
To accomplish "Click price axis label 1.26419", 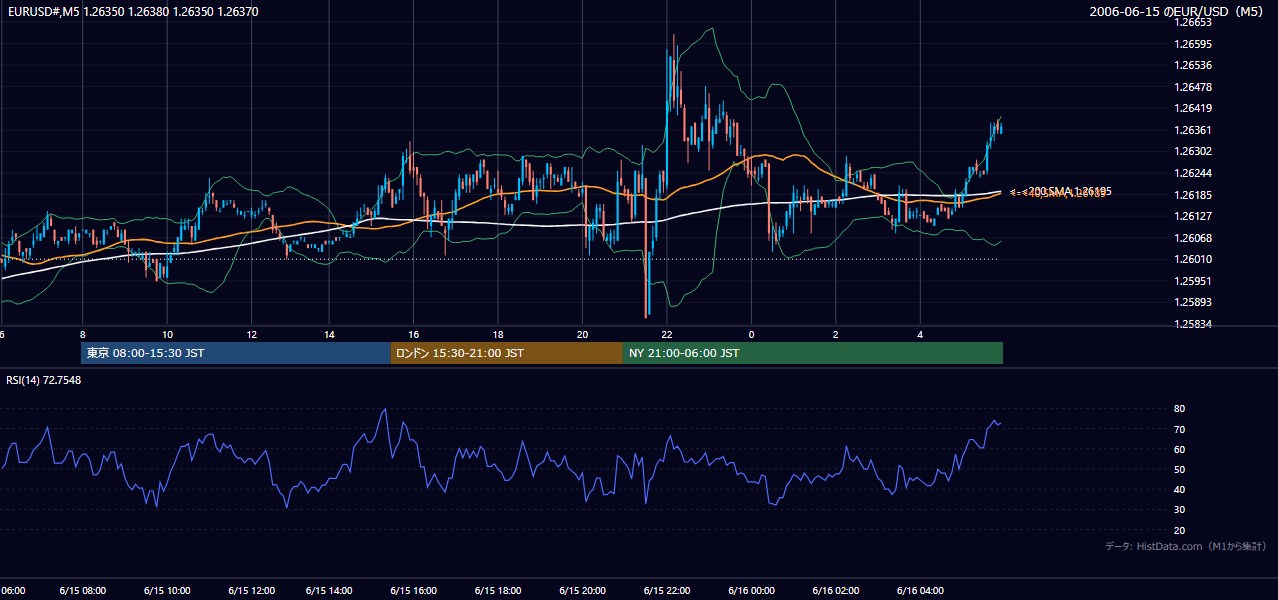I will point(1194,108).
